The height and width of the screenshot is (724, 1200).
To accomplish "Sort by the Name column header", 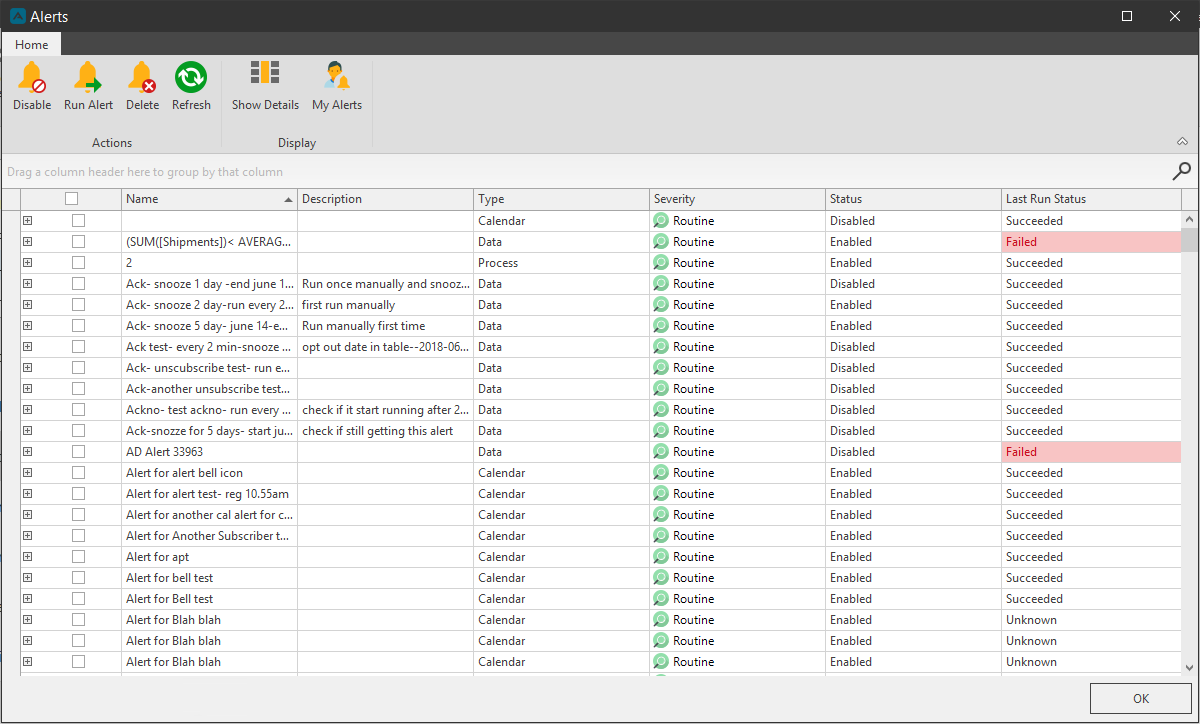I will [210, 199].
